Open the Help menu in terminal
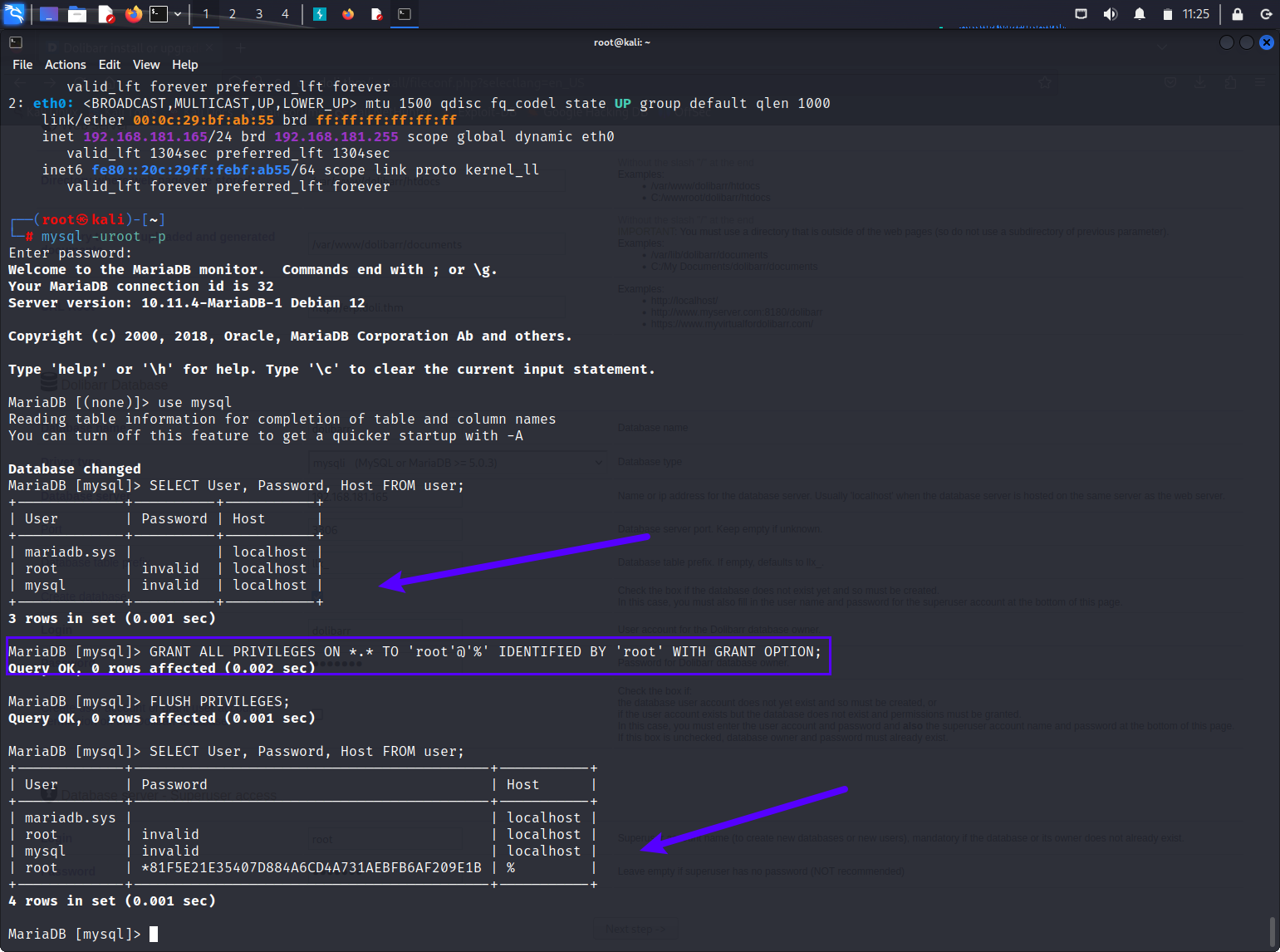Screen dimensions: 1280x952 185,65
